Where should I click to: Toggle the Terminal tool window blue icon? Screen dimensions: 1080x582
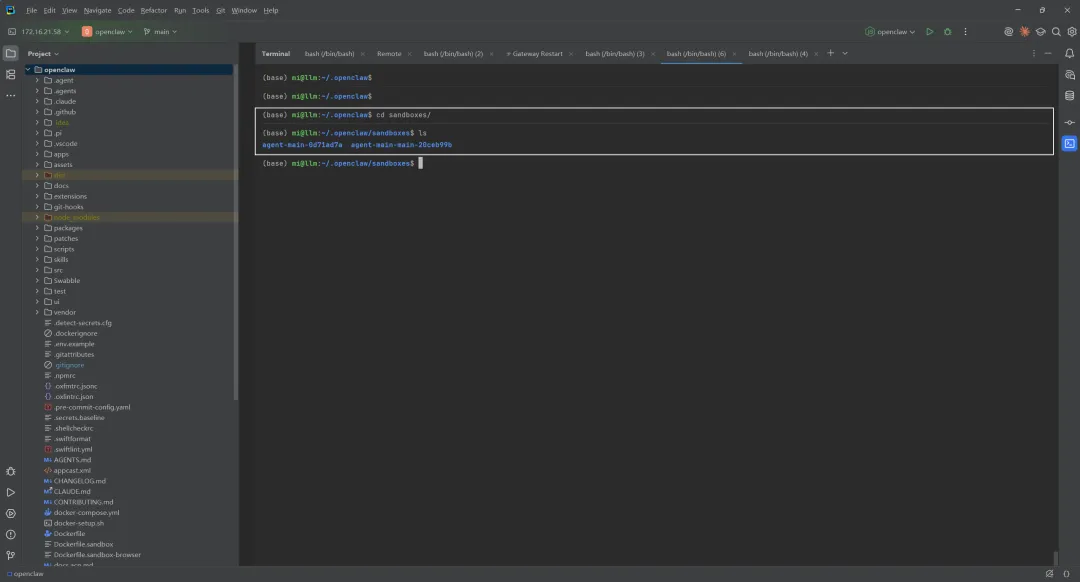pos(1069,143)
